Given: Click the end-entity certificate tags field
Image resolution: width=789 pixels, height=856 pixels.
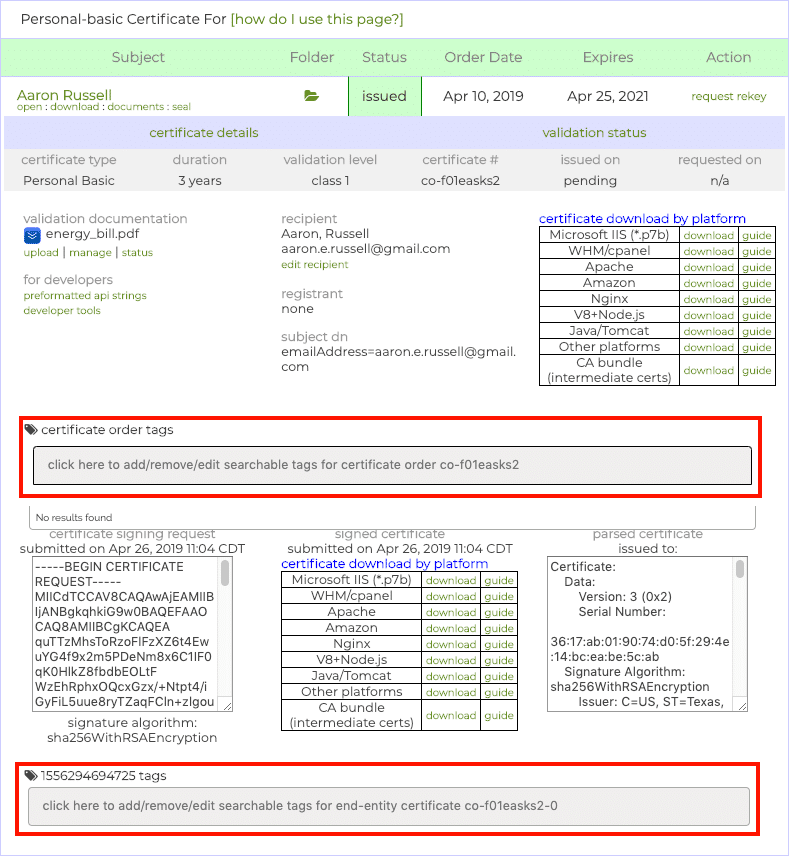Looking at the screenshot, I should point(388,806).
